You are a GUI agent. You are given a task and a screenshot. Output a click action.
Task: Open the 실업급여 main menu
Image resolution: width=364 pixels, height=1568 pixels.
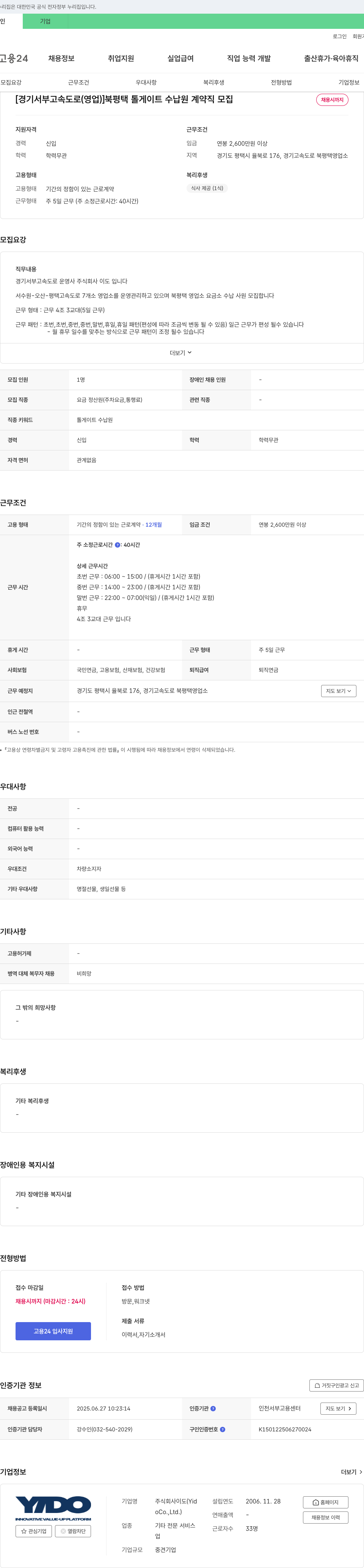pos(181,58)
